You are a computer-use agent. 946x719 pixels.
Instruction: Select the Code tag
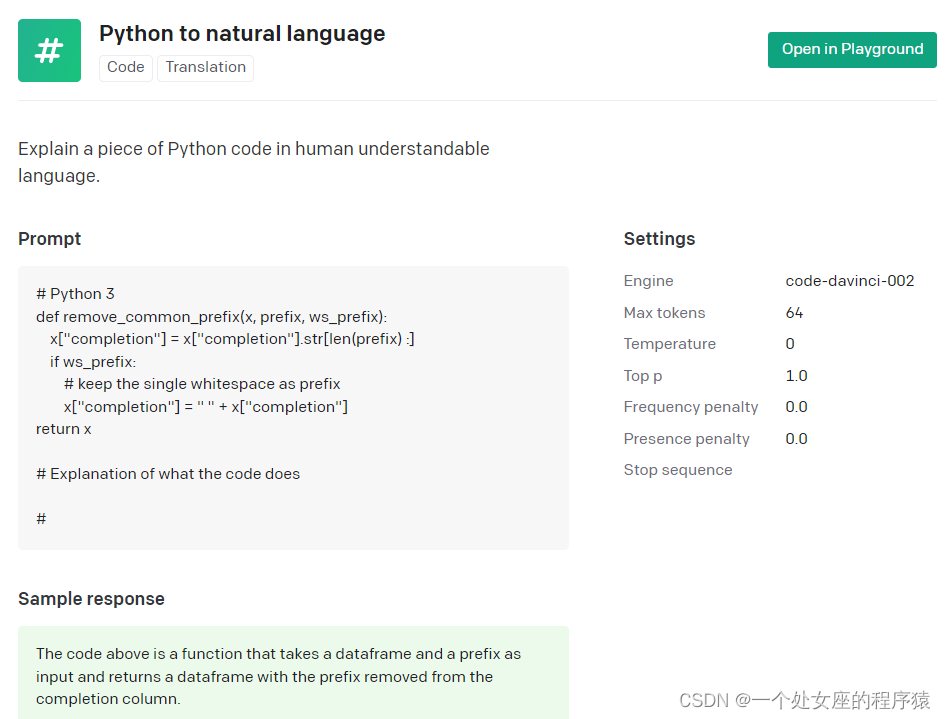(126, 67)
